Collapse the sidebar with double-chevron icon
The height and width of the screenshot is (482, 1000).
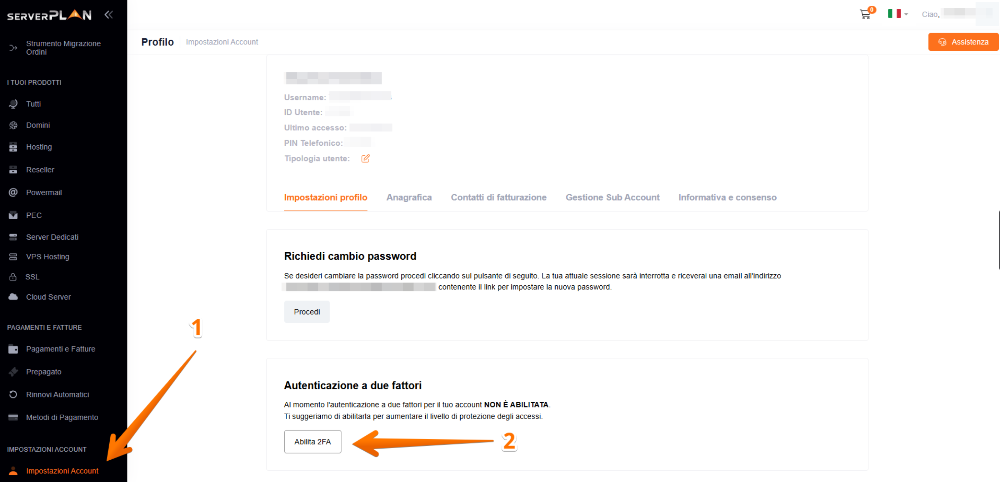pos(108,15)
